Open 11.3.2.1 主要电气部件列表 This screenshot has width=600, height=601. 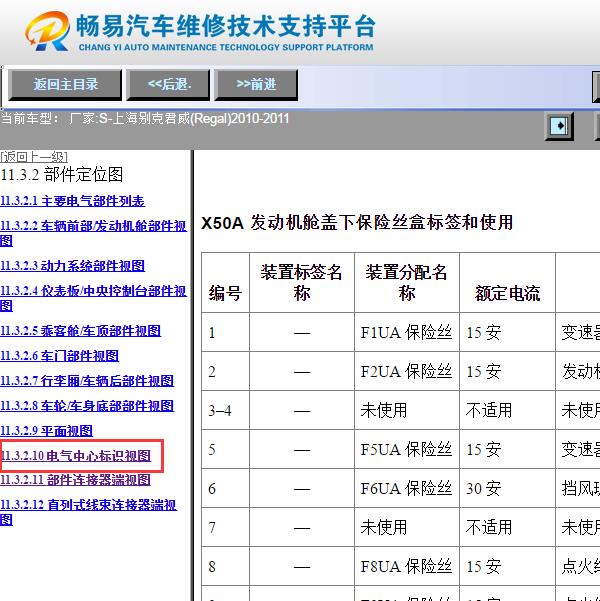coord(72,201)
